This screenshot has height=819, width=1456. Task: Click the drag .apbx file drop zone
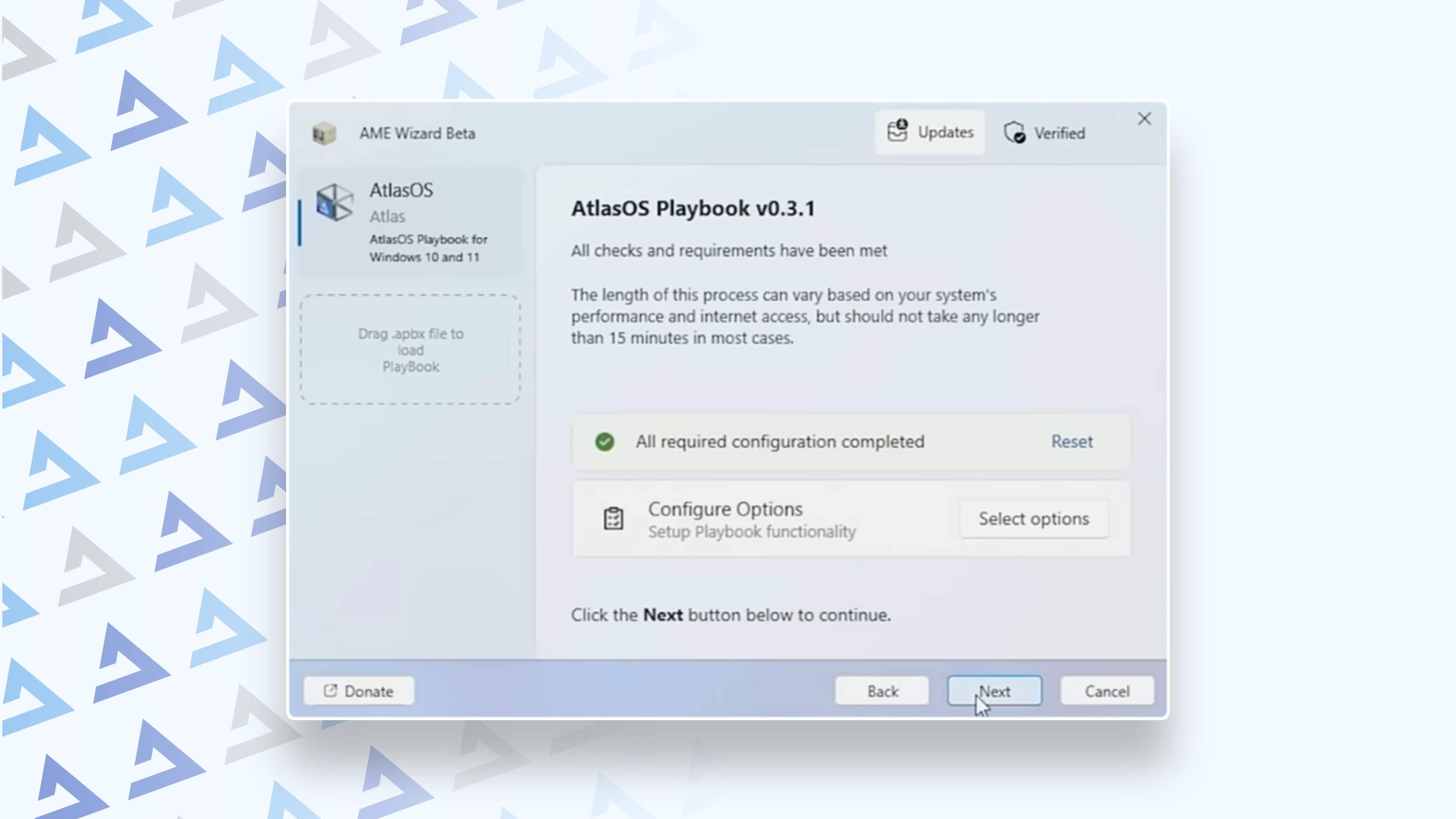pyautogui.click(x=410, y=349)
